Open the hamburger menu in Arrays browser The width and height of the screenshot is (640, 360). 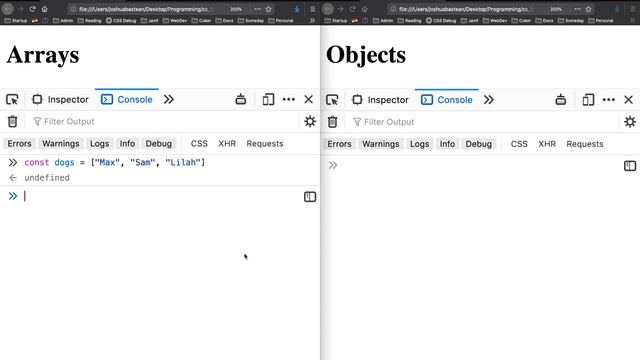312,9
